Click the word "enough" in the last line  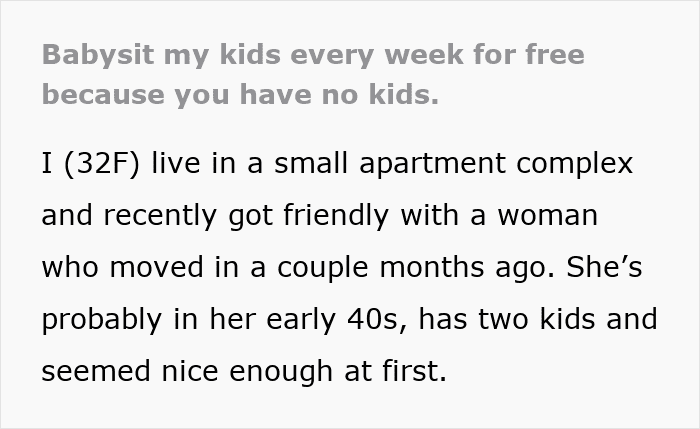[x=281, y=372]
